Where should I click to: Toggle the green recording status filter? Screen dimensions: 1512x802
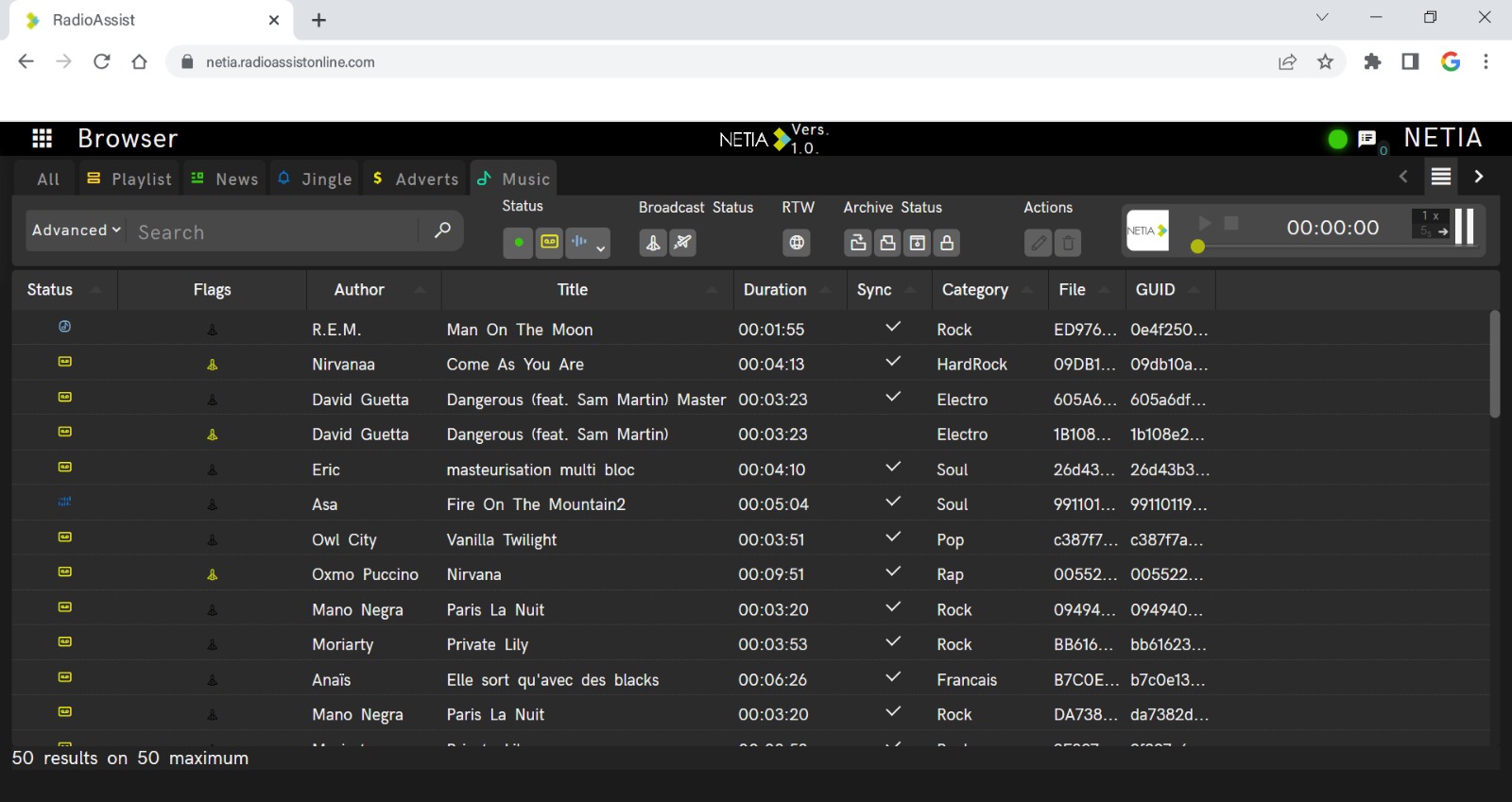(x=518, y=243)
